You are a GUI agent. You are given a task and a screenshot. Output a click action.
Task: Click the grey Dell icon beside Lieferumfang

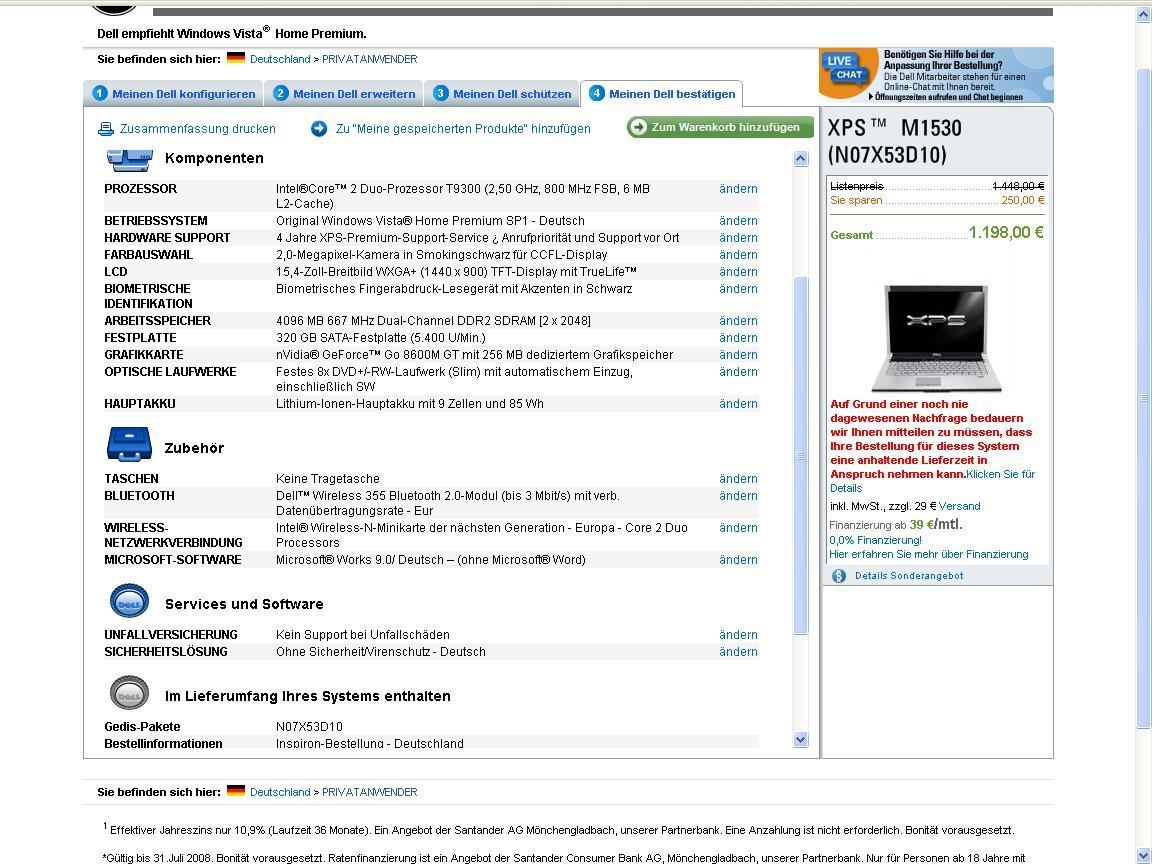click(129, 694)
